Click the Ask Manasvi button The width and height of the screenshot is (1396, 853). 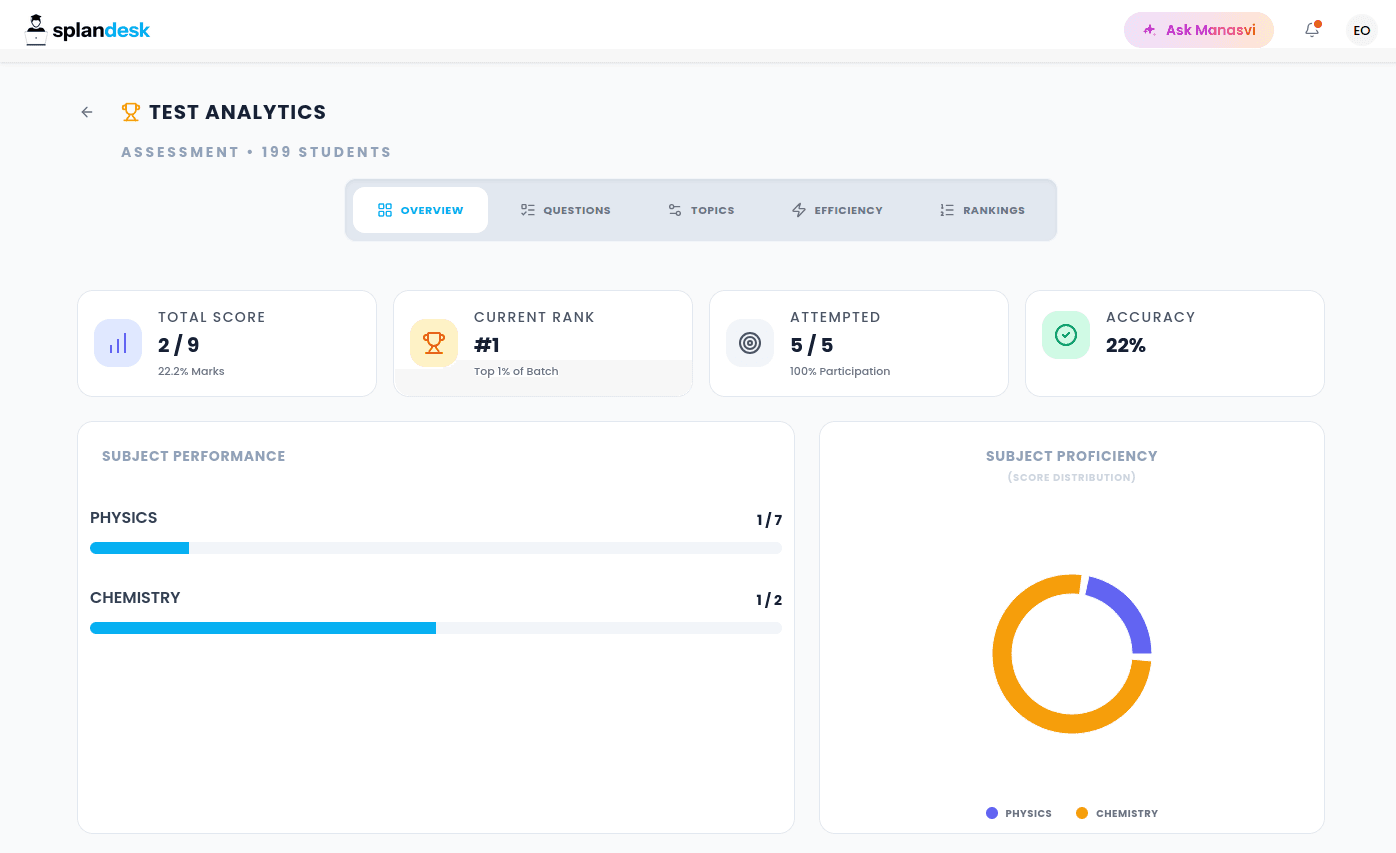tap(1198, 30)
